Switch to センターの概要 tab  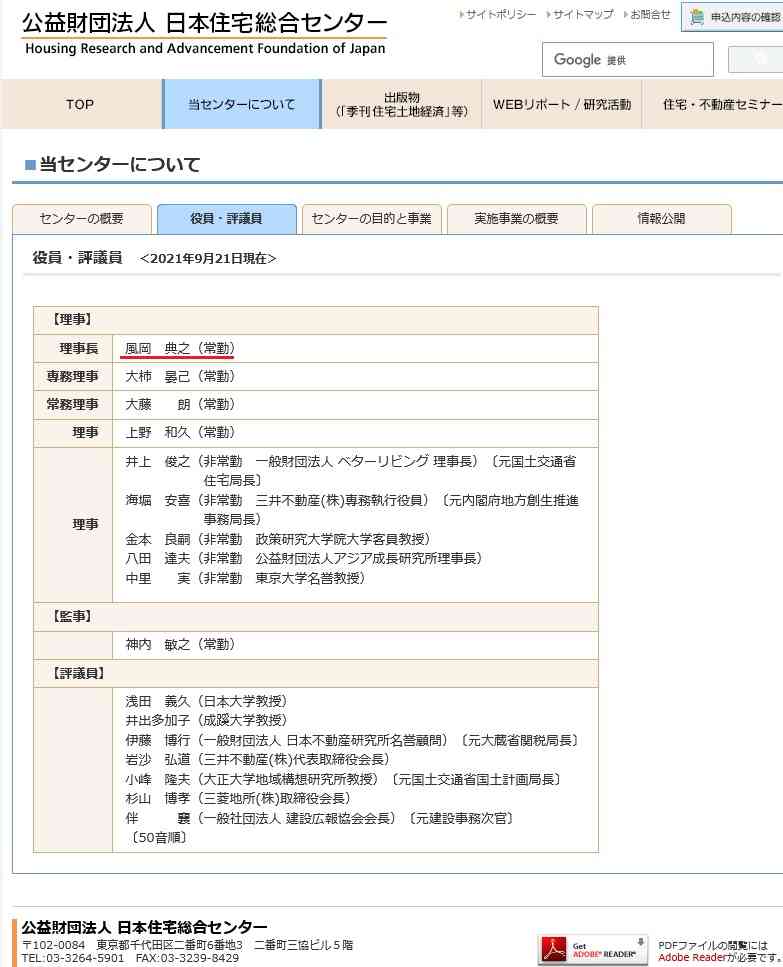click(x=81, y=218)
